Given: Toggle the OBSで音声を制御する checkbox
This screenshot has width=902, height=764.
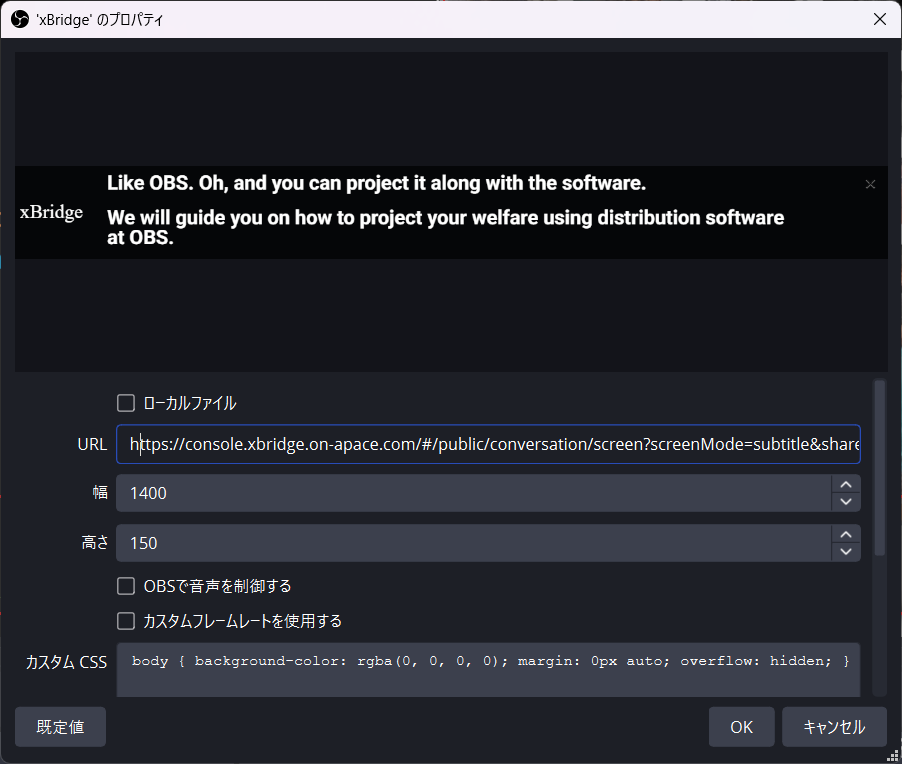Looking at the screenshot, I should pyautogui.click(x=126, y=586).
